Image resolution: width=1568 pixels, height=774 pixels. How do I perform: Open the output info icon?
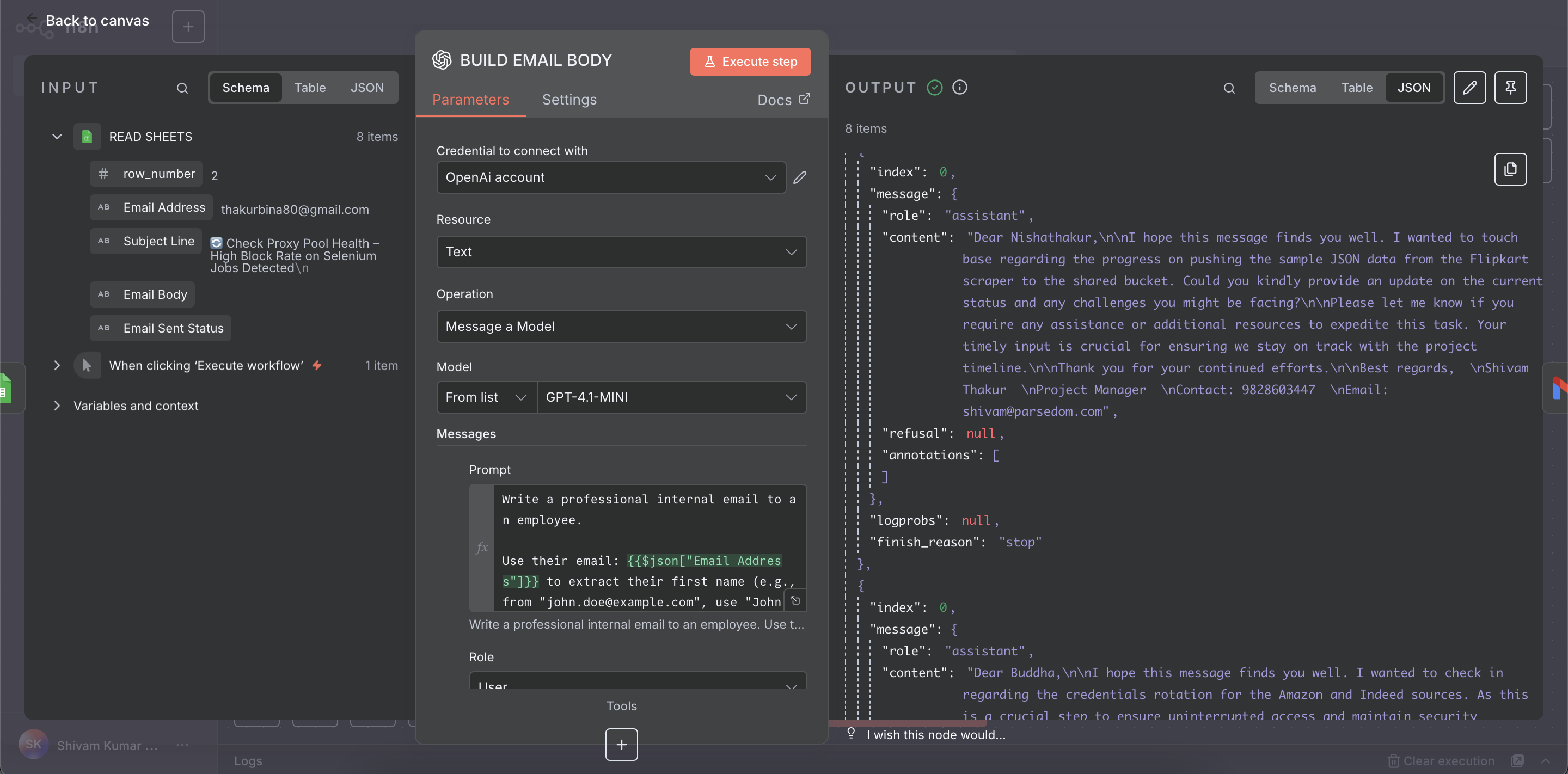coord(959,88)
